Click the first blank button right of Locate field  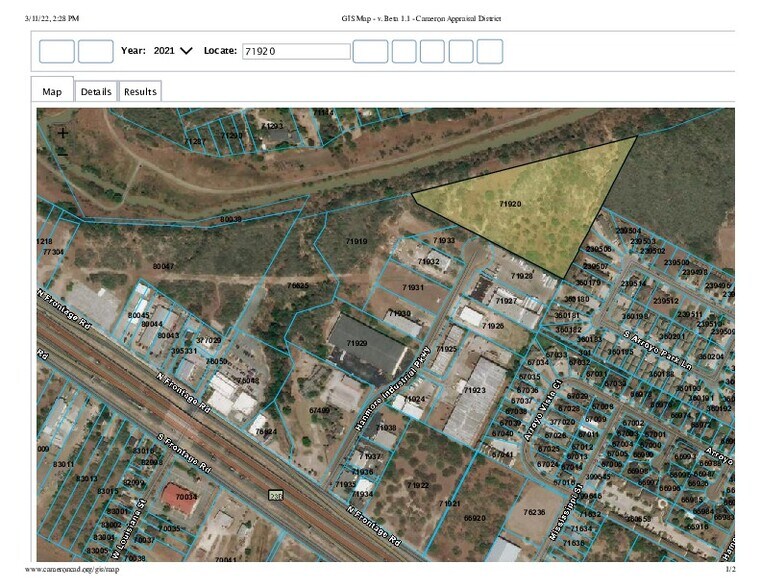pyautogui.click(x=370, y=51)
